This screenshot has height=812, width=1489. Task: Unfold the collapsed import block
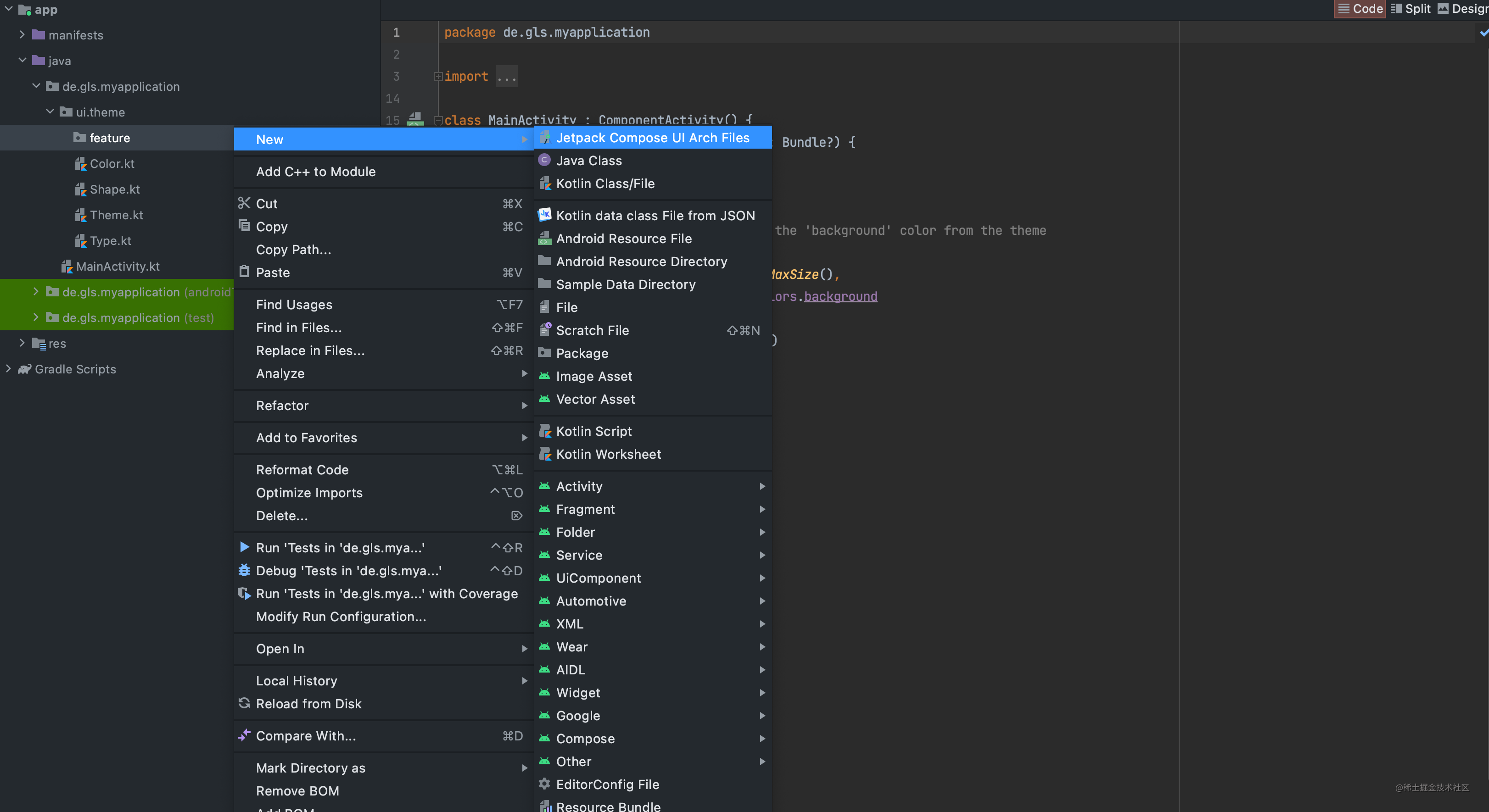pyautogui.click(x=438, y=76)
